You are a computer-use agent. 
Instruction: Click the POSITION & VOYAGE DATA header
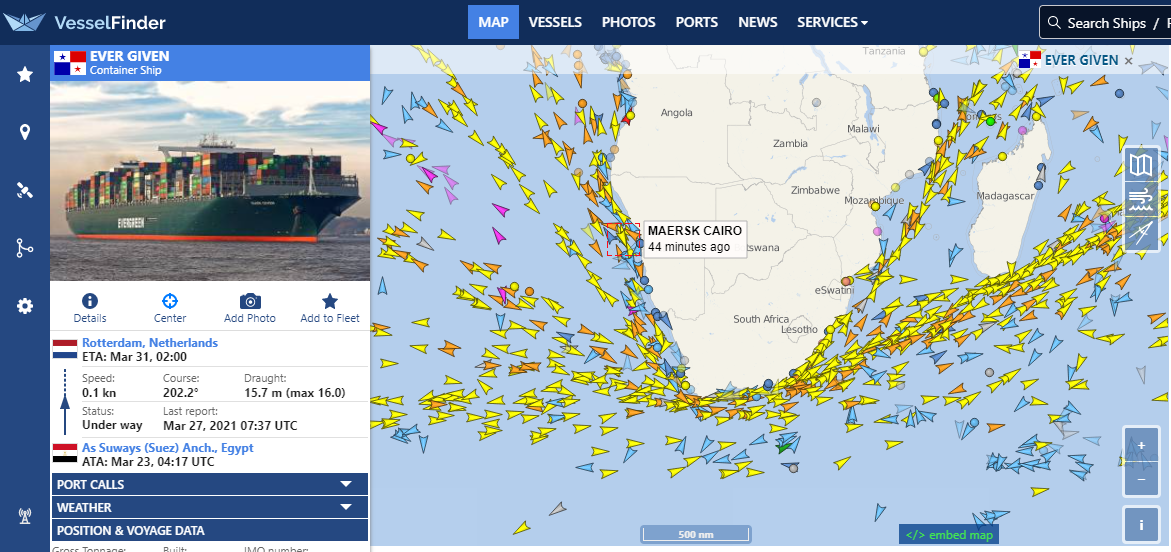click(x=210, y=530)
